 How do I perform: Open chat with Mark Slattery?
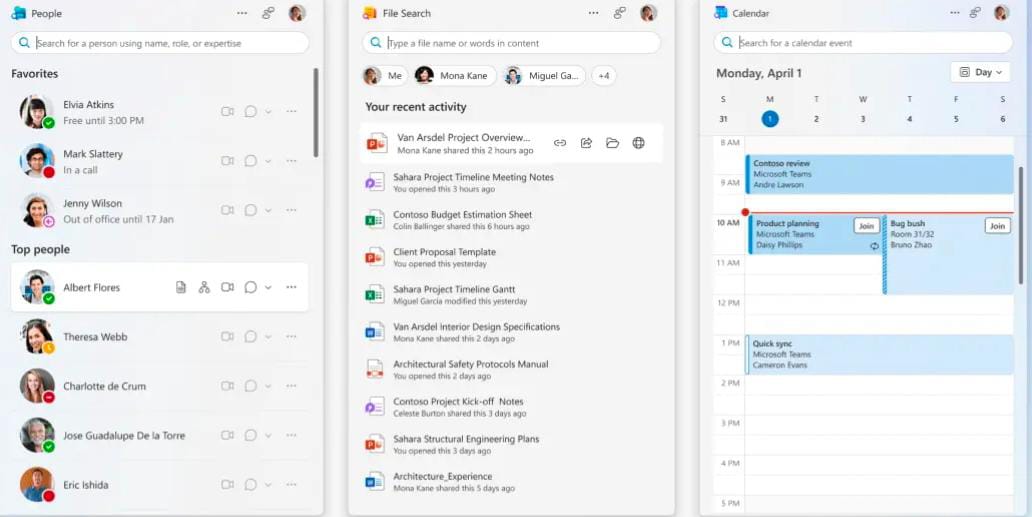tap(251, 161)
